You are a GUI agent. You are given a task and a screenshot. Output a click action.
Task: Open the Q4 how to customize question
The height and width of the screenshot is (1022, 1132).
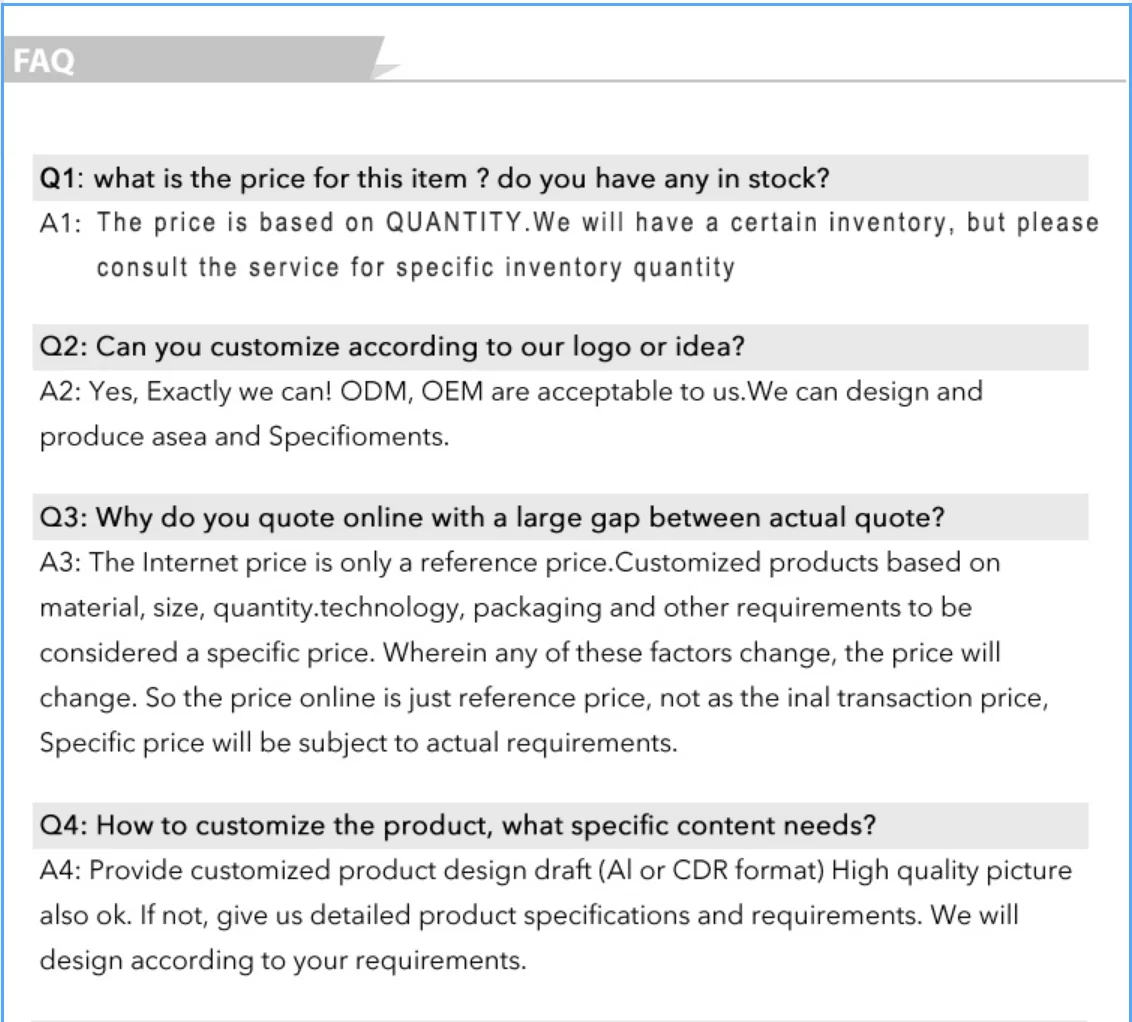458,825
